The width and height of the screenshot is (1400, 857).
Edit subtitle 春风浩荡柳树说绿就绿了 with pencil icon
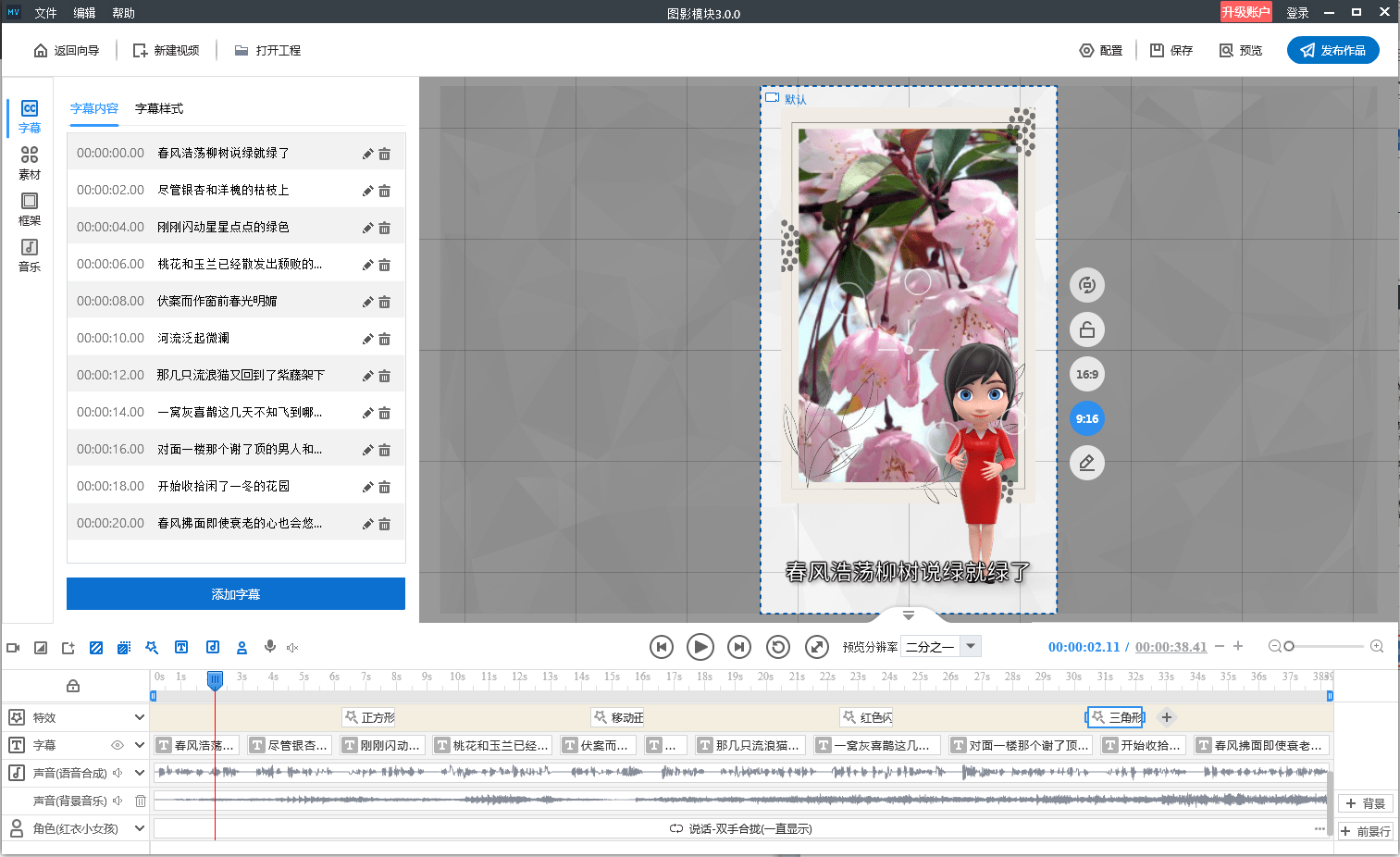coord(367,154)
